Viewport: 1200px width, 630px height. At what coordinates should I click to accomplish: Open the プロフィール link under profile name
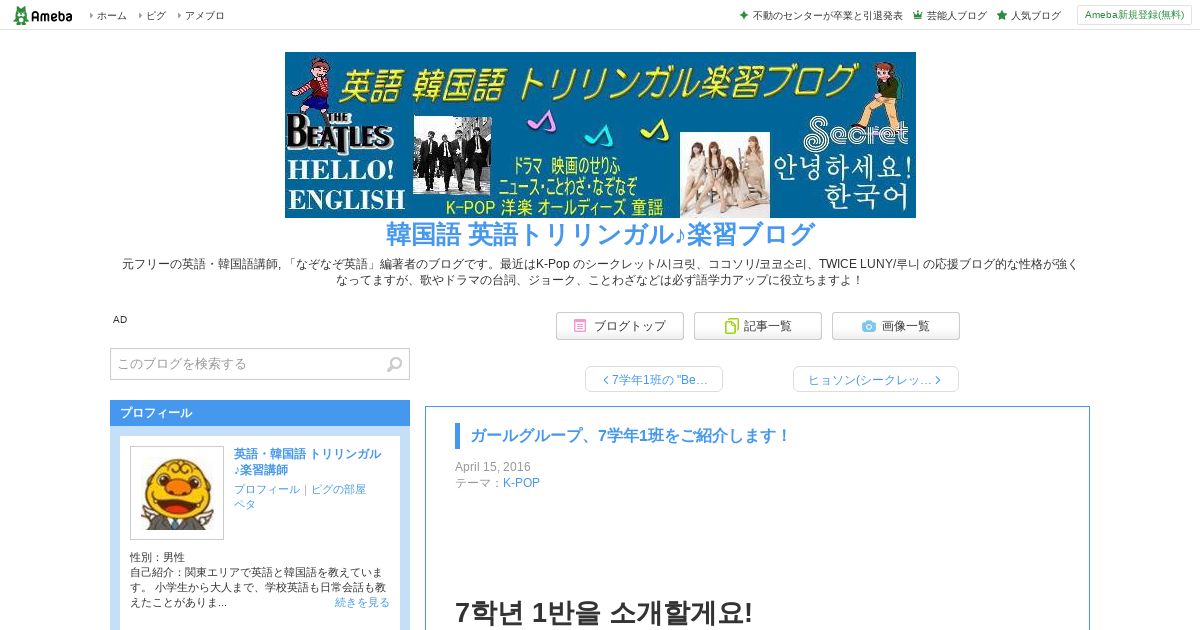click(x=267, y=490)
